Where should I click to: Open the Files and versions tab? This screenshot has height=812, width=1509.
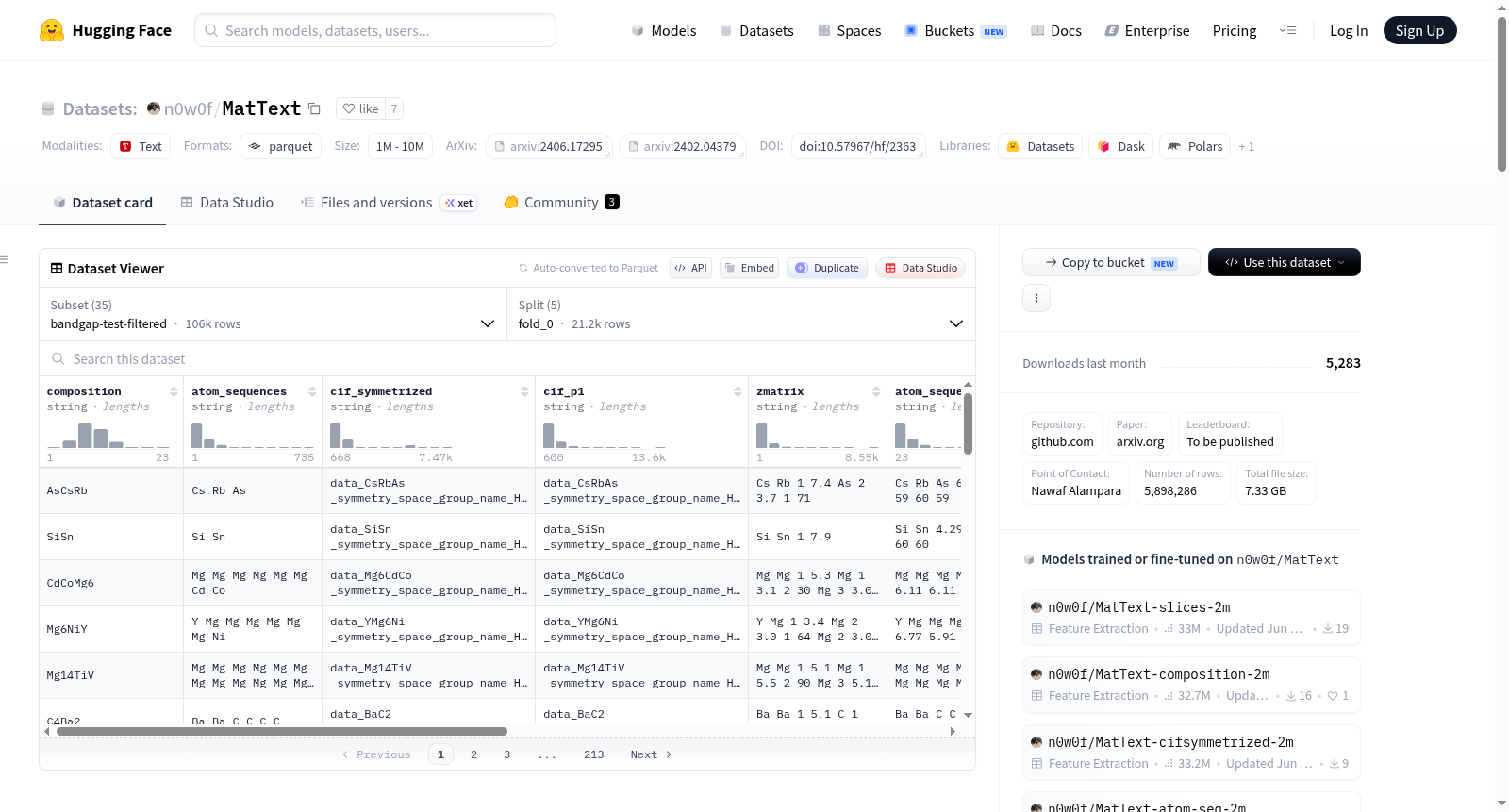pyautogui.click(x=389, y=202)
